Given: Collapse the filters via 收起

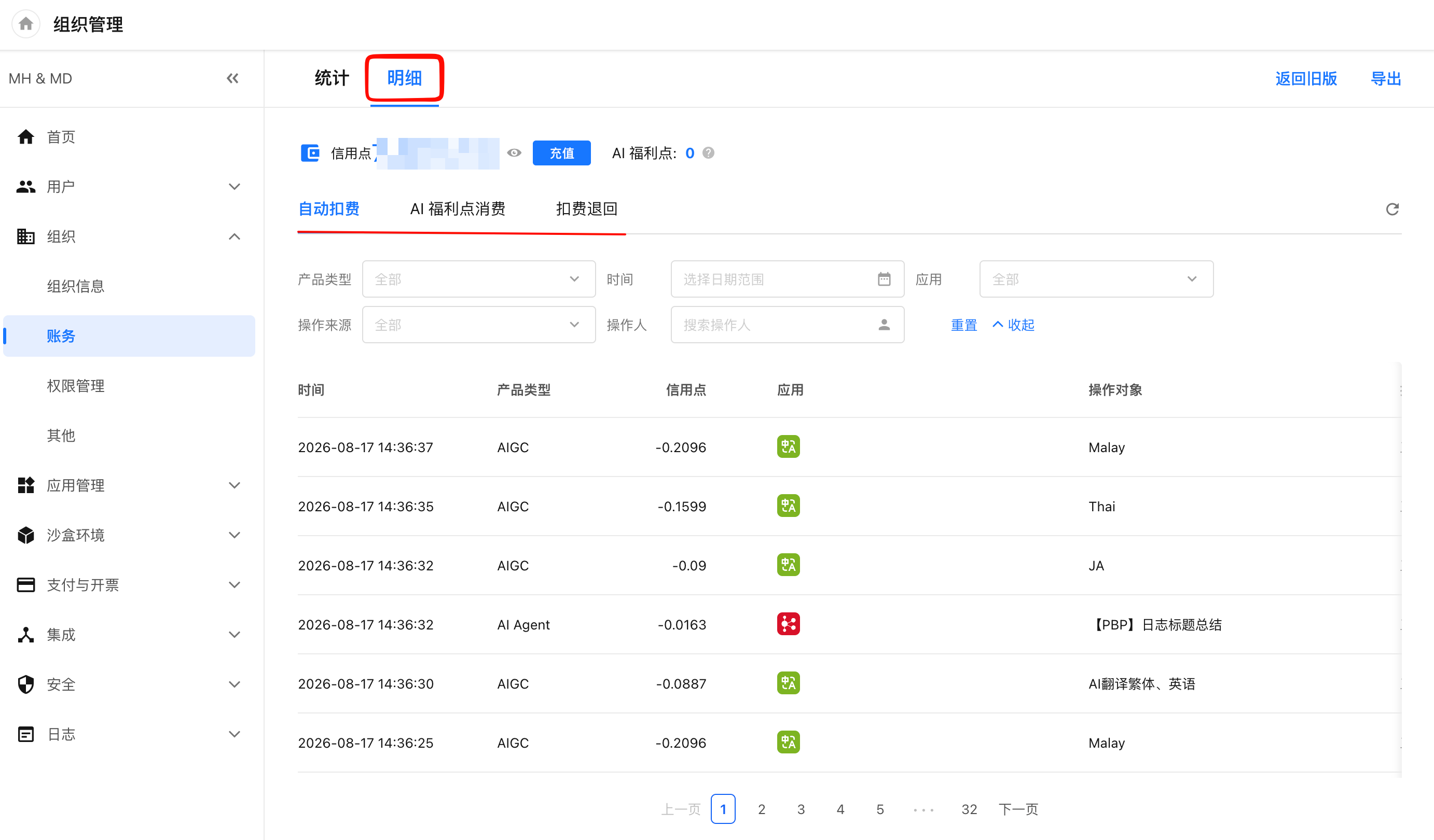Looking at the screenshot, I should click(x=1013, y=325).
